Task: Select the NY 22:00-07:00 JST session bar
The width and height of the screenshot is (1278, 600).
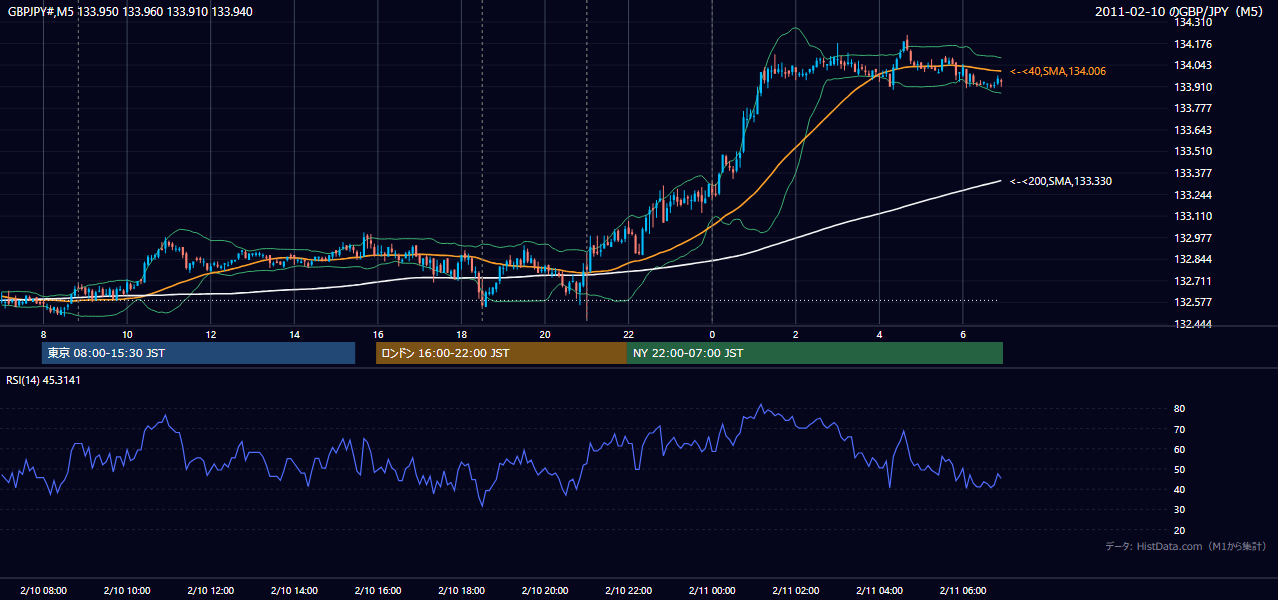Action: [815, 353]
